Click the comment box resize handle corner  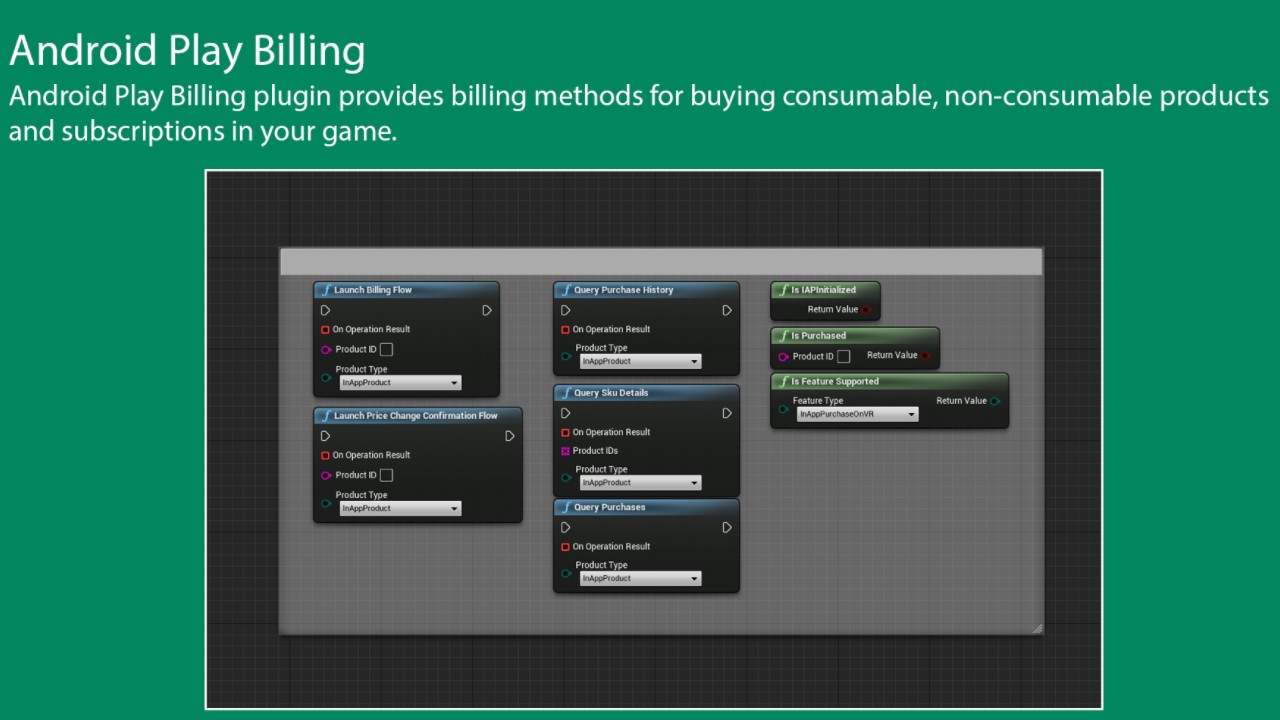(1037, 628)
